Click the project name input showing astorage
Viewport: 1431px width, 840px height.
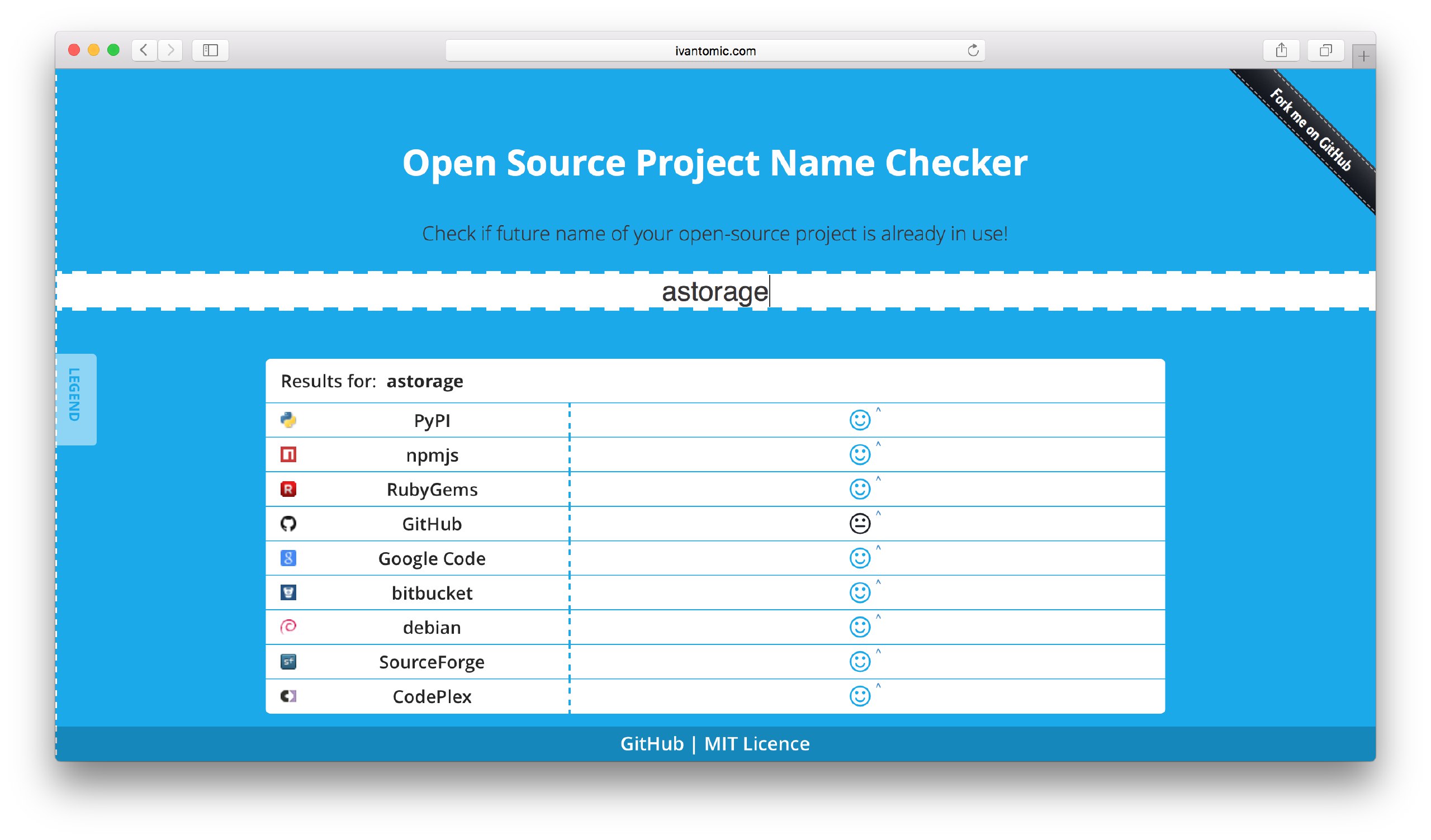(x=715, y=292)
